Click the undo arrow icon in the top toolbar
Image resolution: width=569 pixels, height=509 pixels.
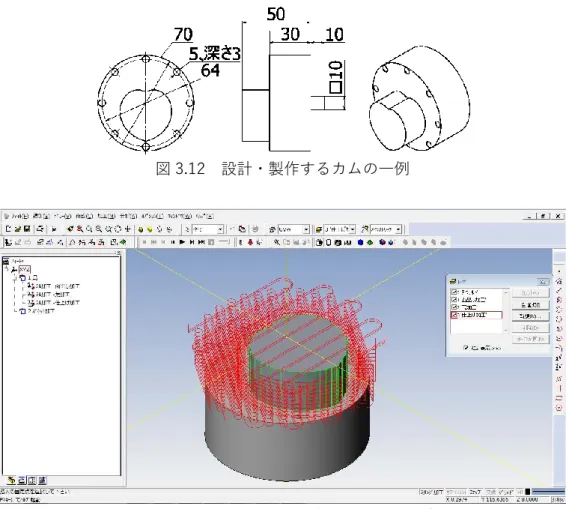tap(231, 229)
